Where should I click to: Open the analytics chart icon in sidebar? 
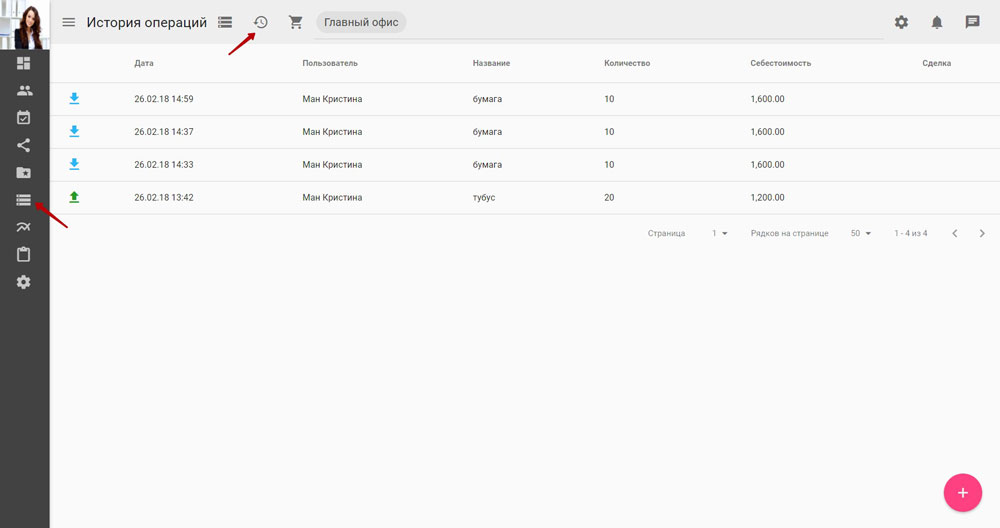[24, 227]
